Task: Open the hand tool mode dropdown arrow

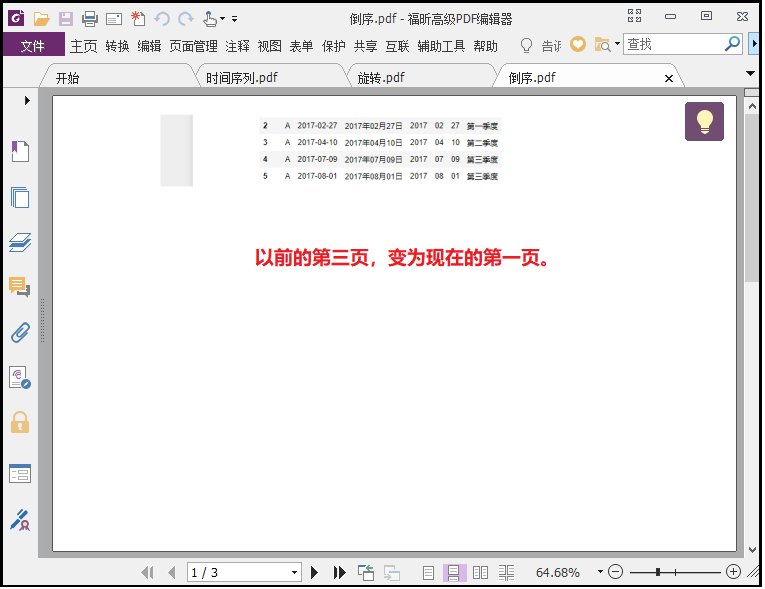Action: pos(222,19)
